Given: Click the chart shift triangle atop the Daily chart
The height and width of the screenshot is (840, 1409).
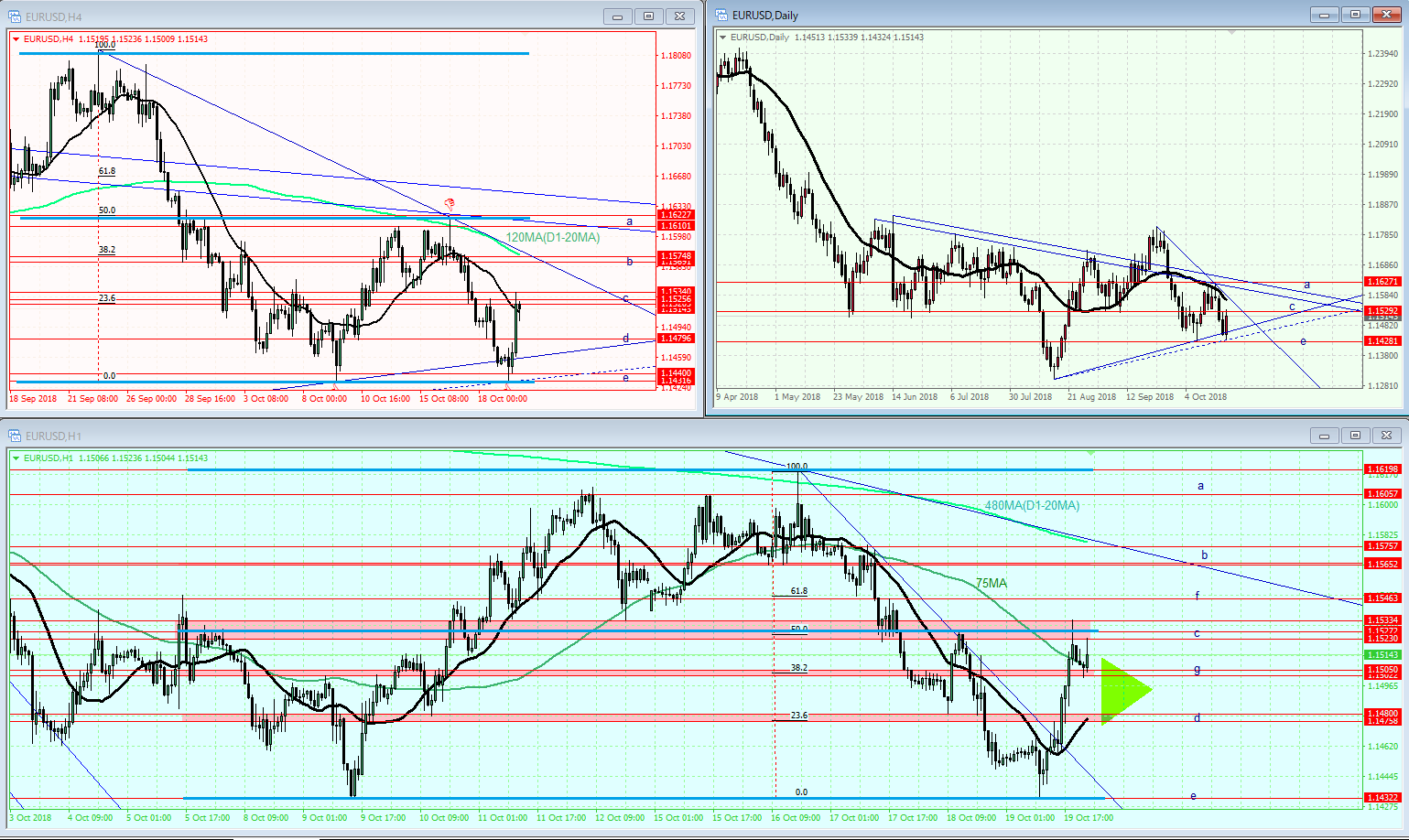Looking at the screenshot, I should [x=1232, y=32].
